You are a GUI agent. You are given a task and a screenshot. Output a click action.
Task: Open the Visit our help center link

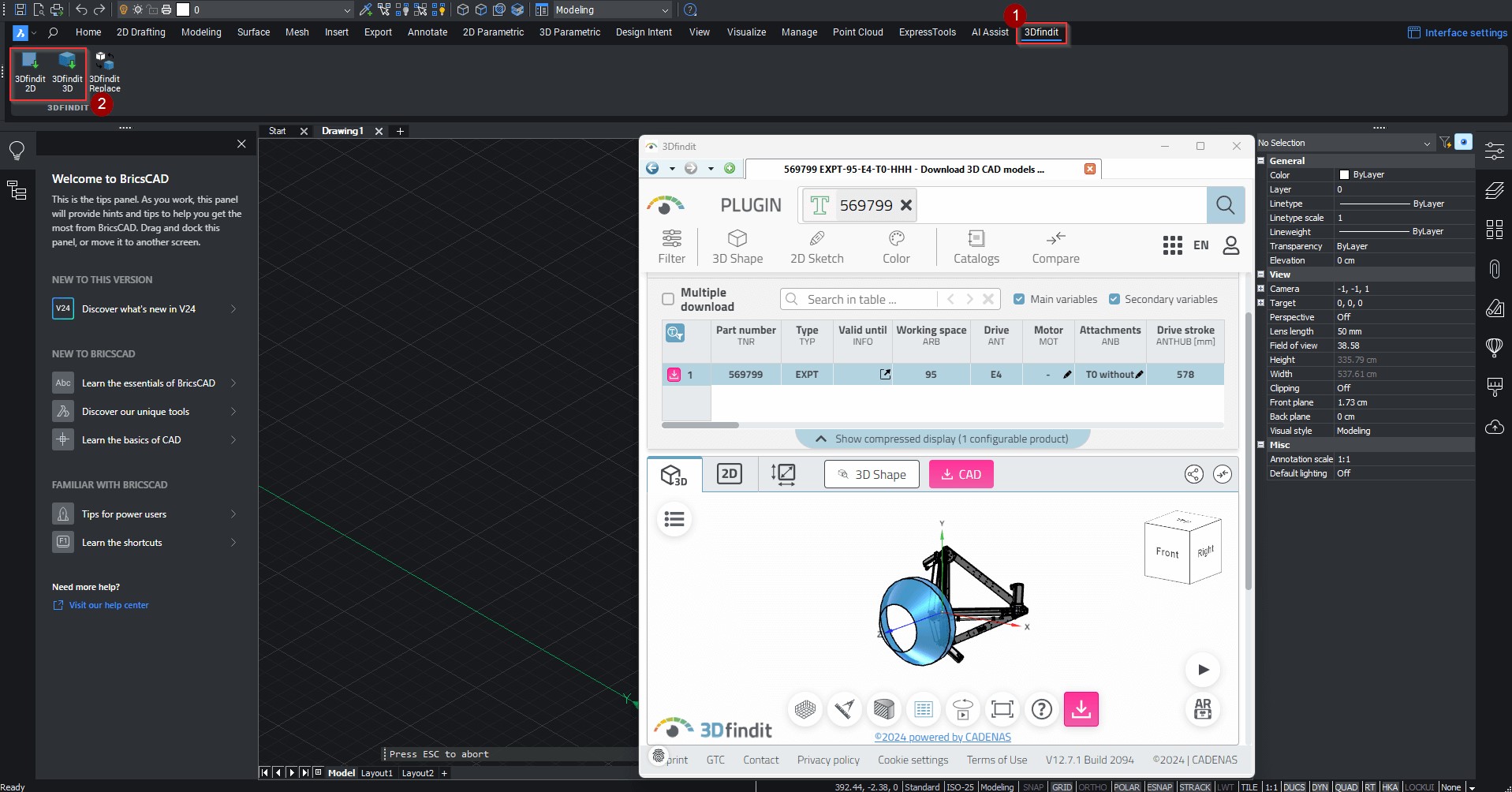click(108, 605)
